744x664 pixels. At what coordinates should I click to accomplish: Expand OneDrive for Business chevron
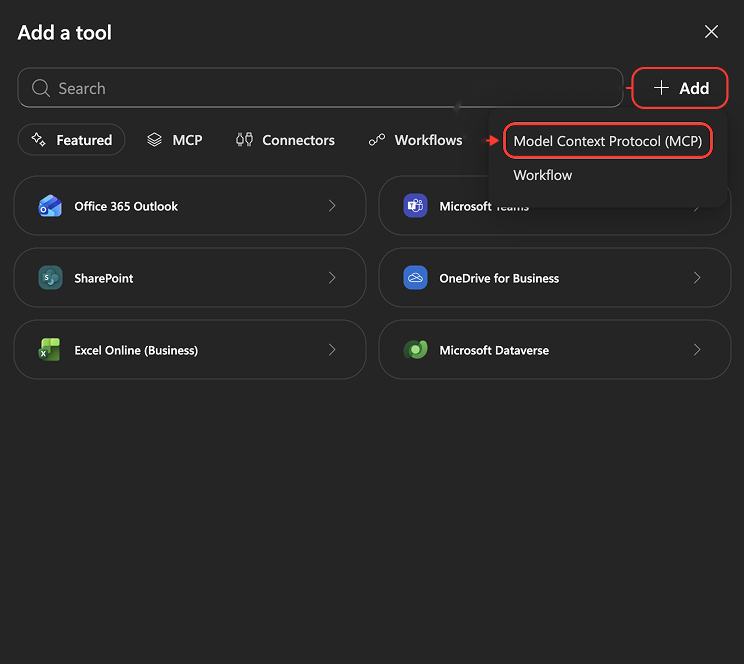click(697, 278)
